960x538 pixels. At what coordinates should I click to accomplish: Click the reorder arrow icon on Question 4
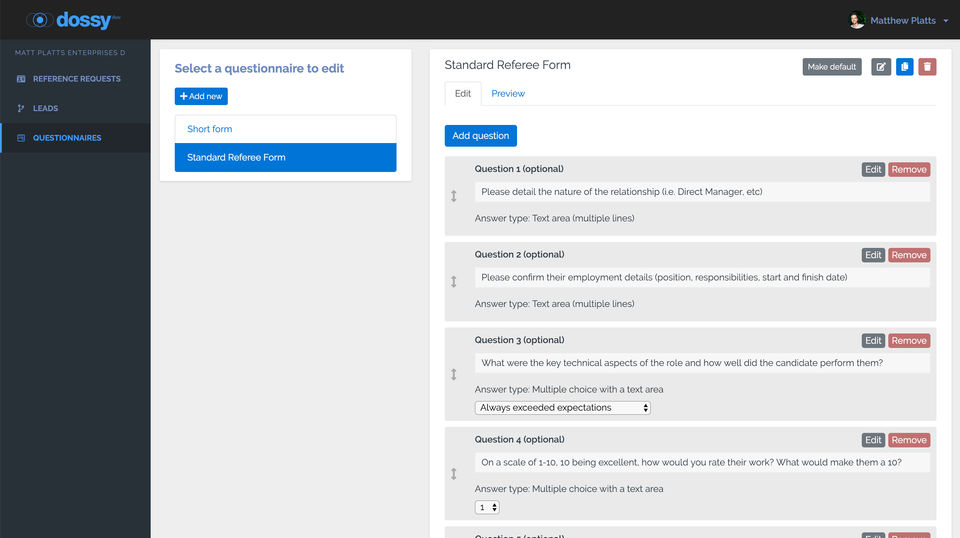coord(454,474)
